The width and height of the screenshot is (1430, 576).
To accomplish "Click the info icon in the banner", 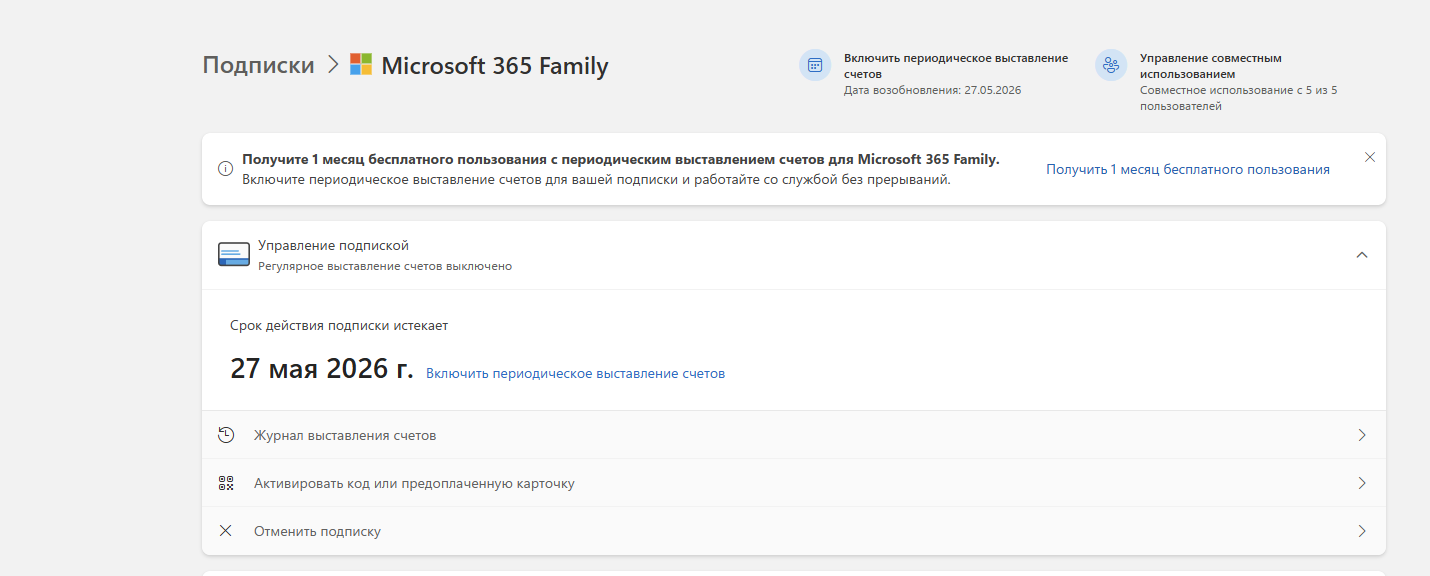I will point(225,169).
